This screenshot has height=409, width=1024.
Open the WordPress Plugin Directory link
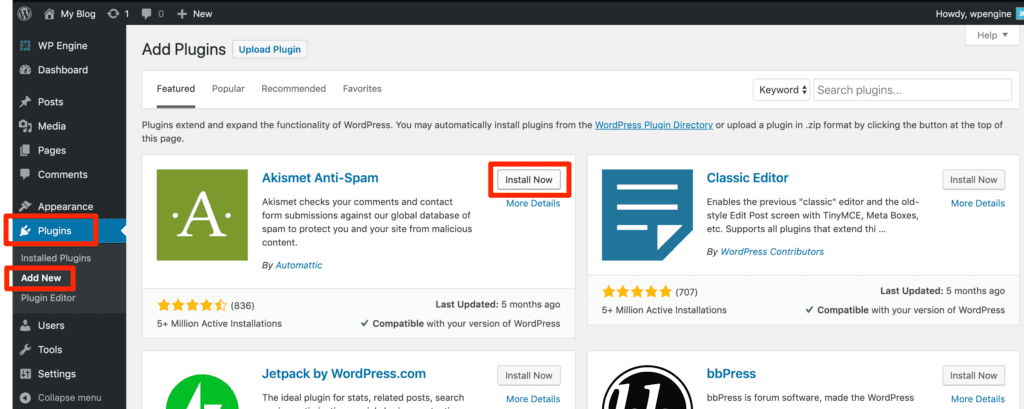click(x=653, y=125)
